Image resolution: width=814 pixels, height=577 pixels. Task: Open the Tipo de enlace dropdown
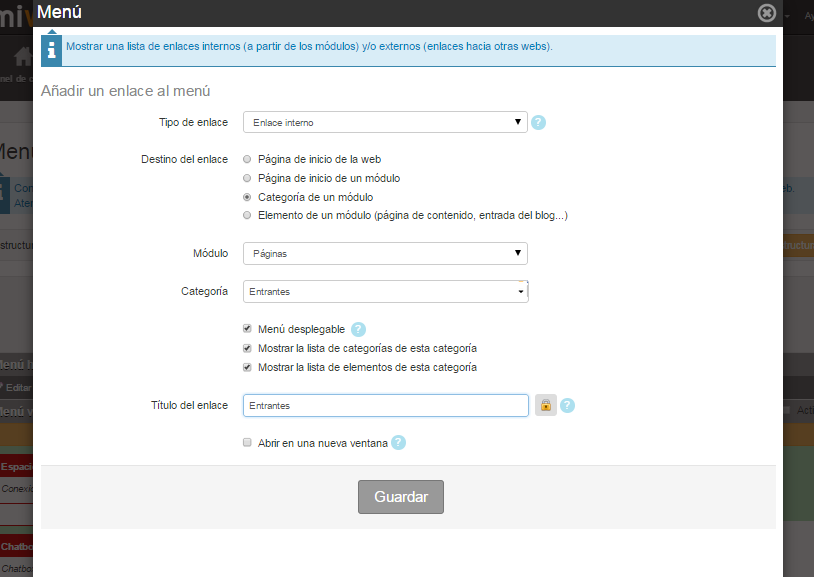[385, 122]
